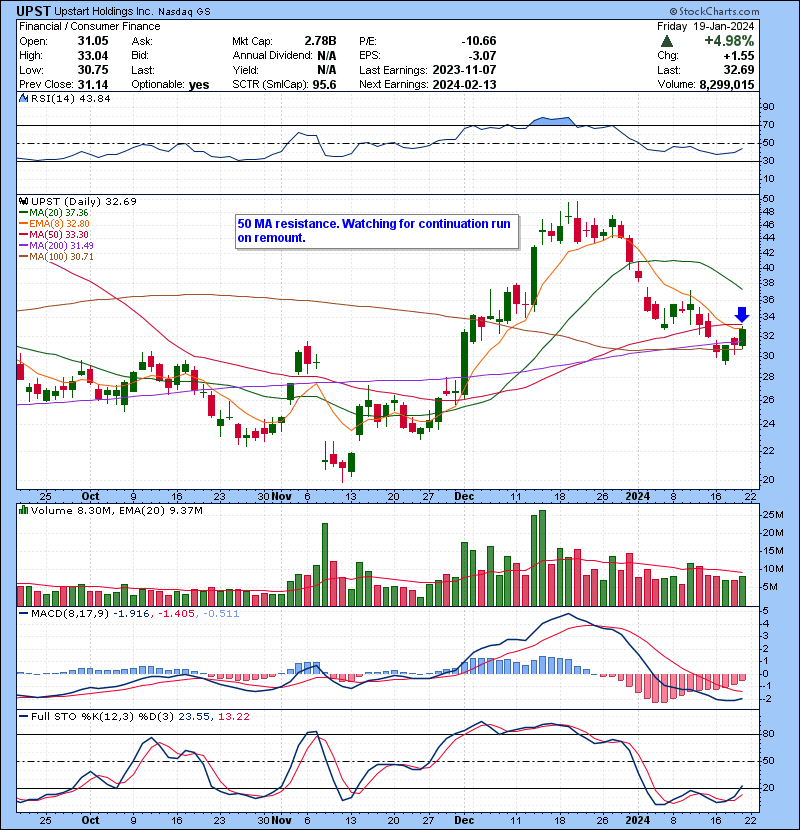Click the Prev Close value 31.14
The height and width of the screenshot is (830, 800).
pyautogui.click(x=93, y=85)
